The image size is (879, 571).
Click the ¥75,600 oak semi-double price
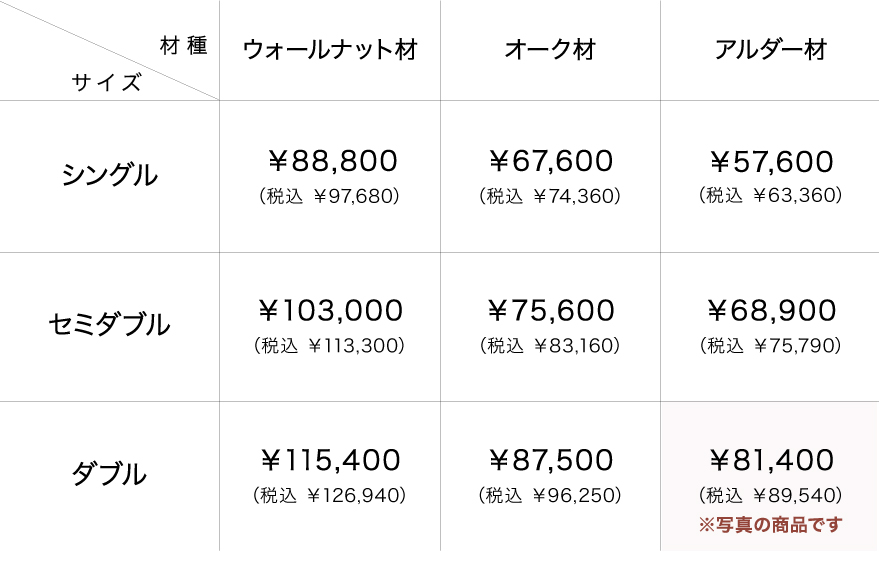coord(551,311)
